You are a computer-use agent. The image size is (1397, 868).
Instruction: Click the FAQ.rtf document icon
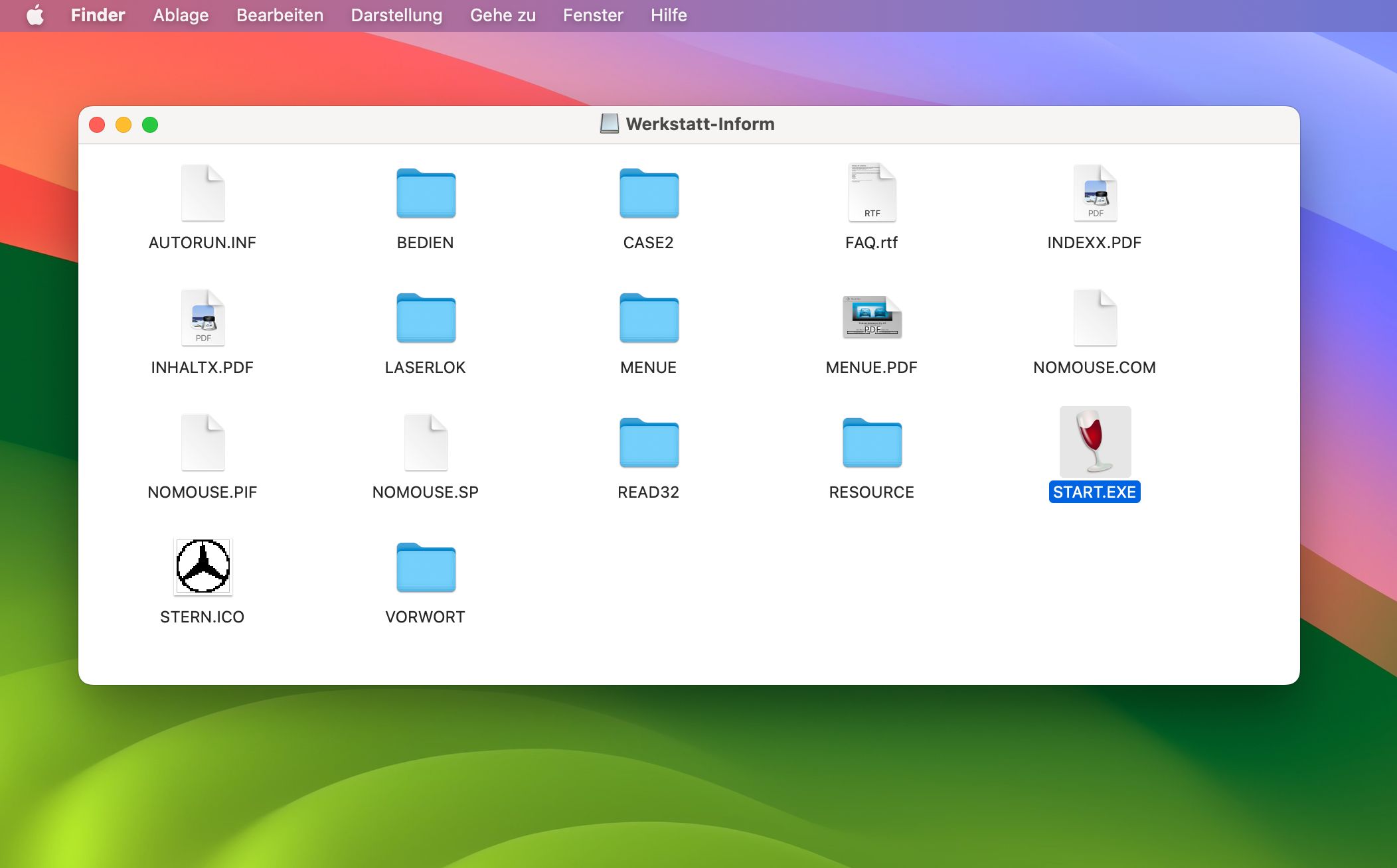pyautogui.click(x=872, y=192)
